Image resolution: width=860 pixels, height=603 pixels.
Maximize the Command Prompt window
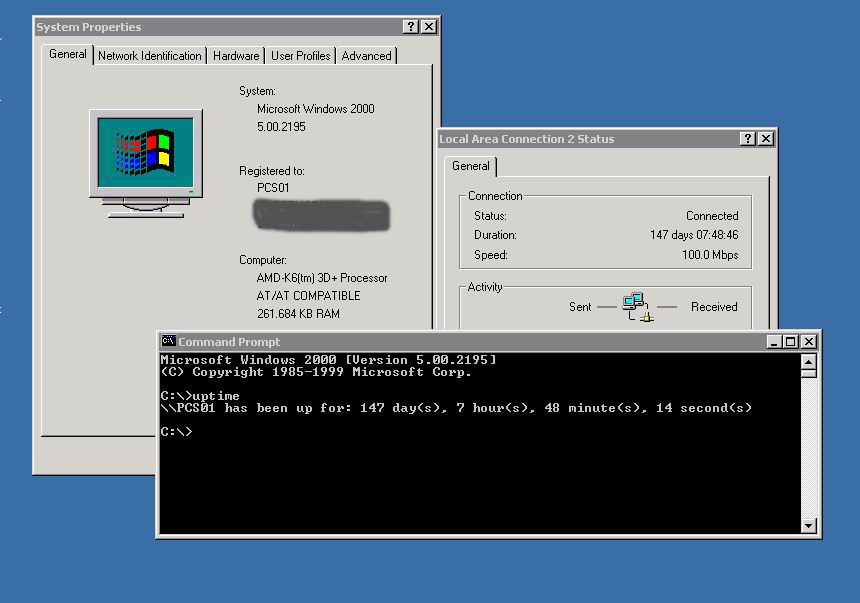(x=790, y=342)
